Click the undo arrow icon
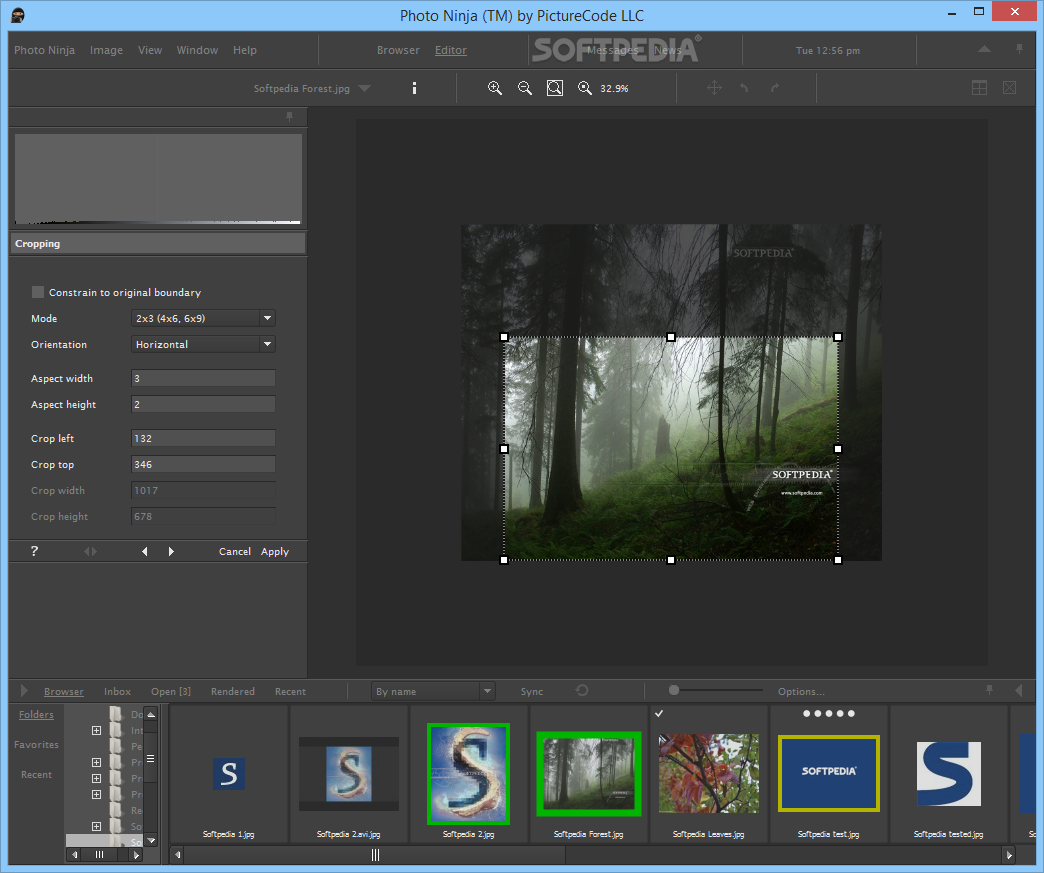 [x=744, y=88]
